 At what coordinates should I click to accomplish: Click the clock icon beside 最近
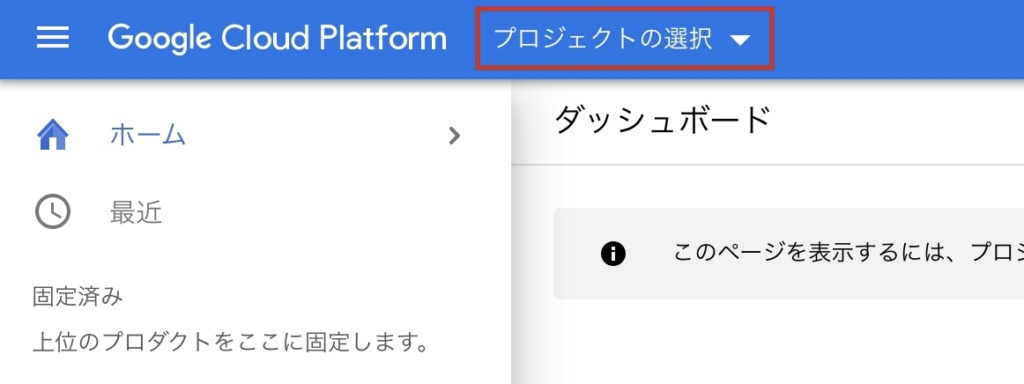(52, 212)
